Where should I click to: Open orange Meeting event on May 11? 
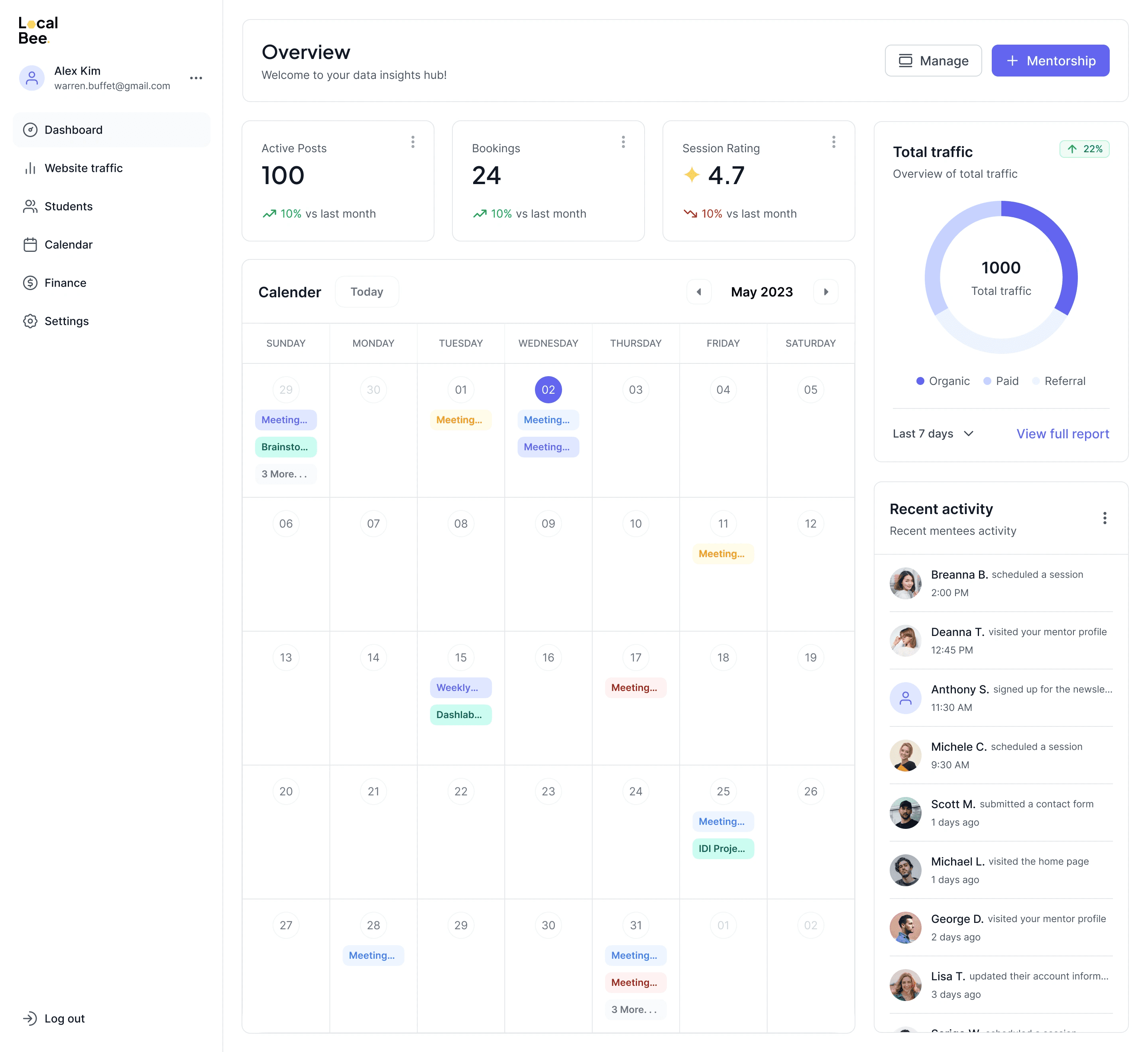[723, 554]
